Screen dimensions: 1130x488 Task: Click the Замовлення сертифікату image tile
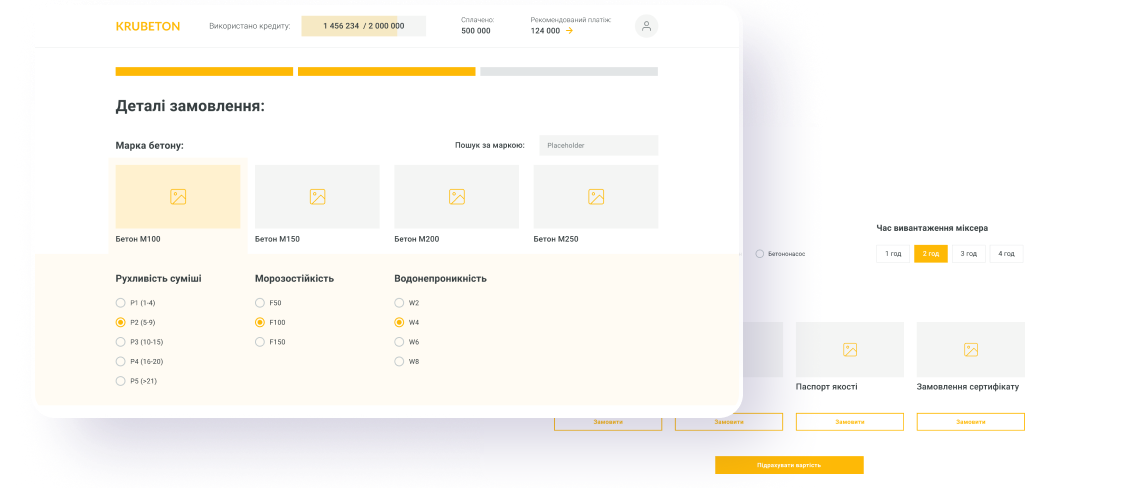click(970, 349)
